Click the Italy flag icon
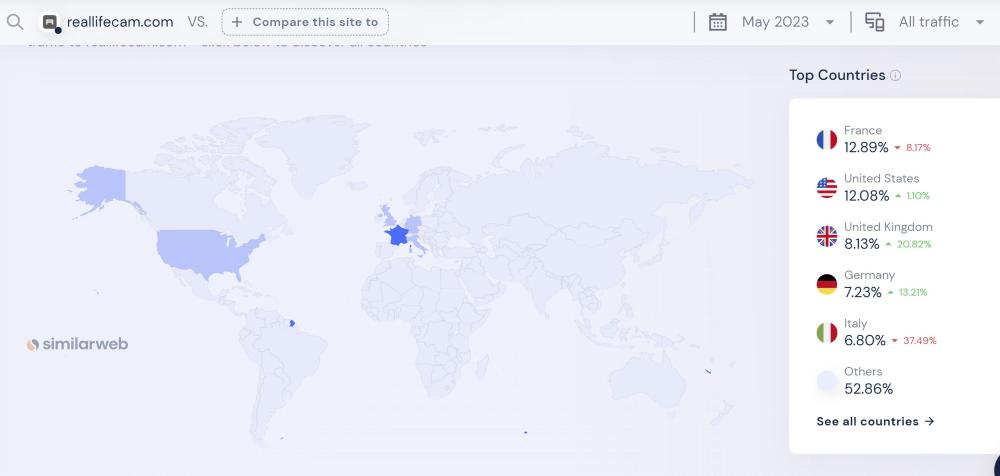The width and height of the screenshot is (1000, 476). [826, 332]
